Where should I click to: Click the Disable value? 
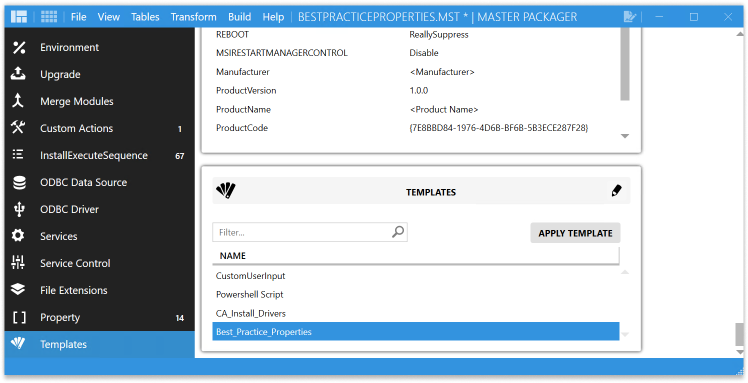click(x=424, y=53)
